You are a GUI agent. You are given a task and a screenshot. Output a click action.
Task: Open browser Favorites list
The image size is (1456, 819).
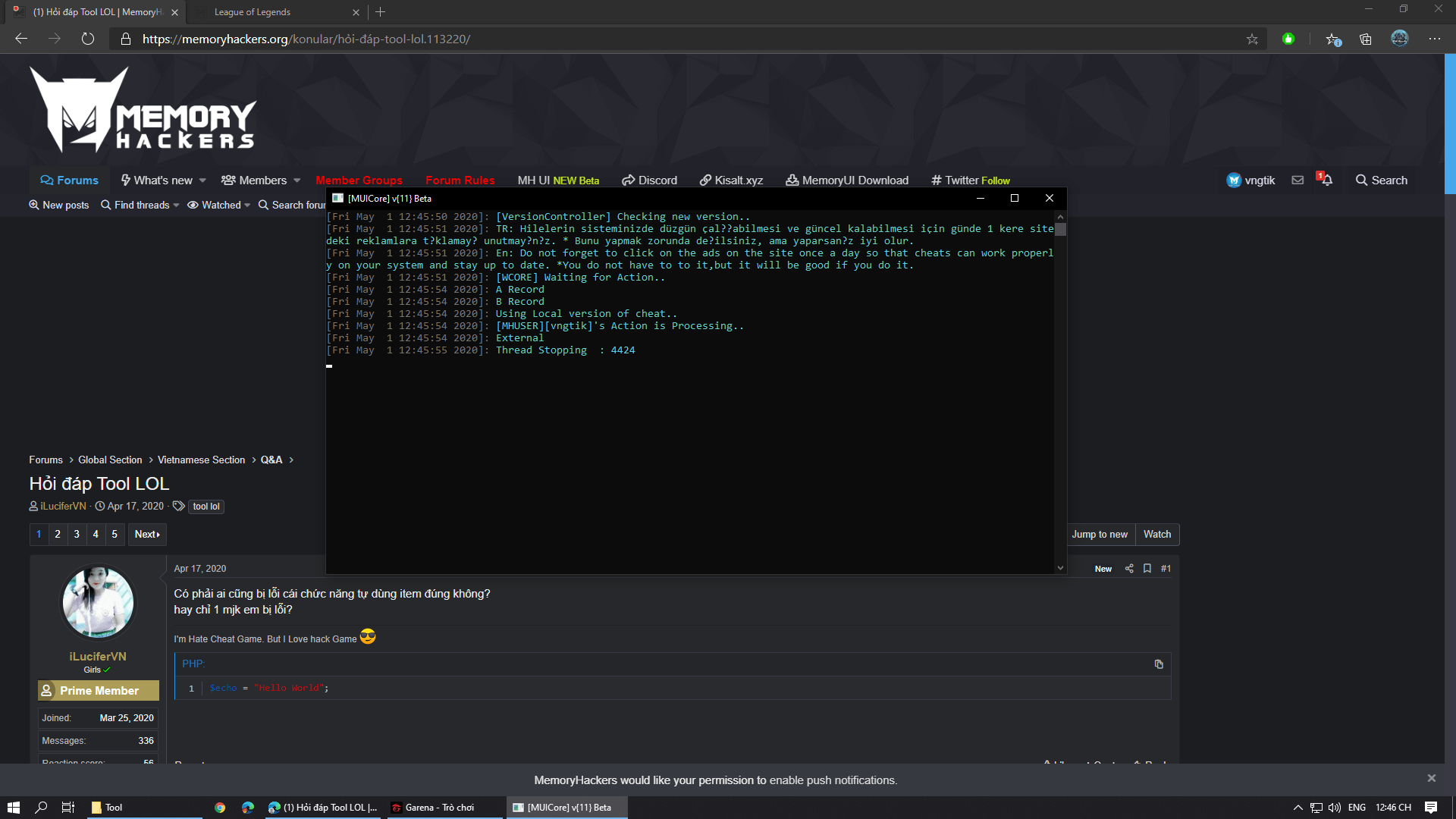(x=1332, y=39)
